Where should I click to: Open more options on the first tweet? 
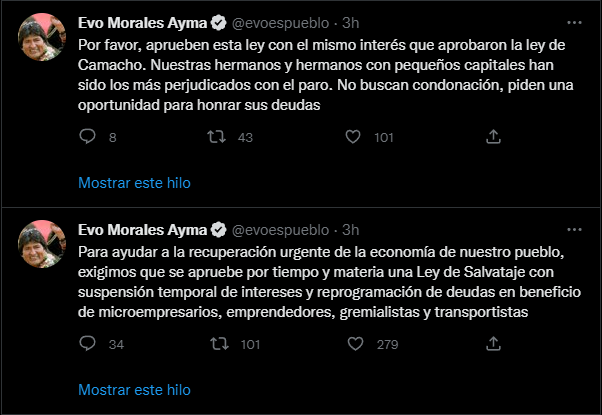coord(574,23)
